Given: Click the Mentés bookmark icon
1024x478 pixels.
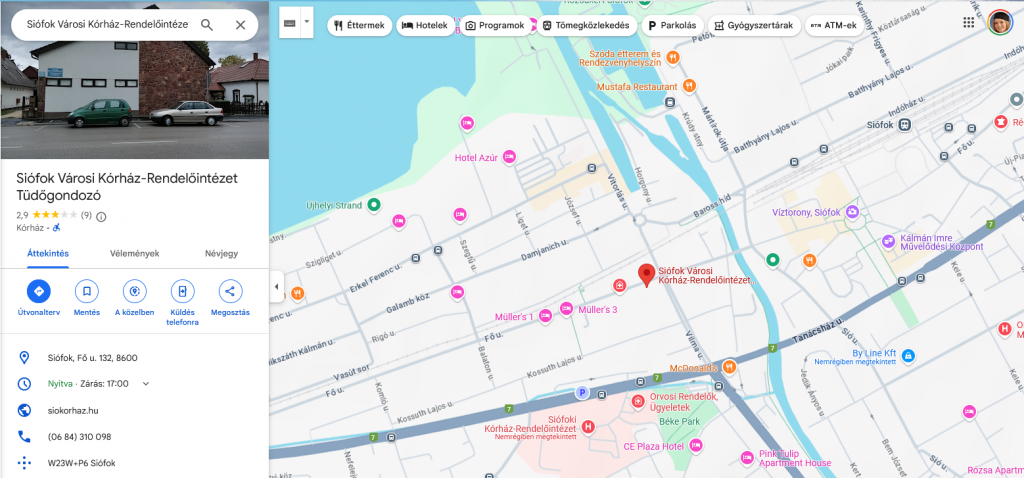Looking at the screenshot, I should coord(87,291).
